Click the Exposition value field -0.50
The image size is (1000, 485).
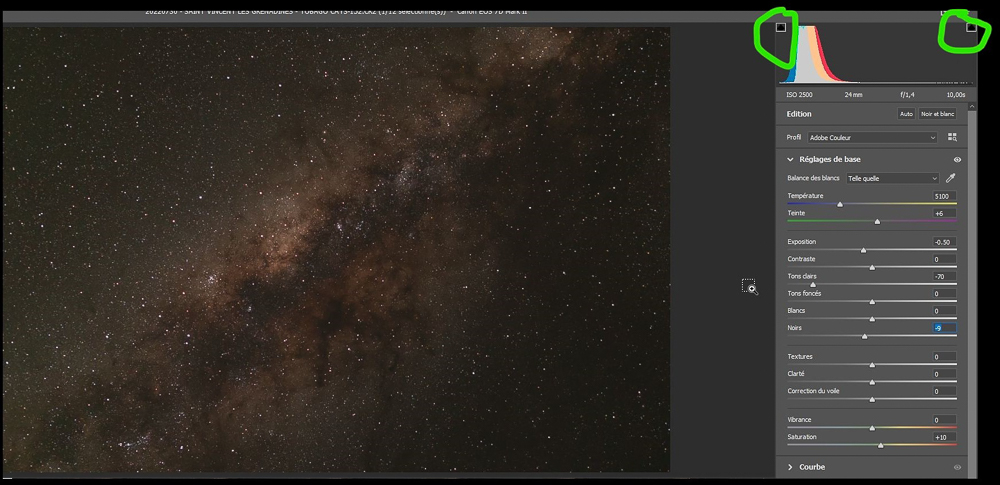pyautogui.click(x=943, y=242)
